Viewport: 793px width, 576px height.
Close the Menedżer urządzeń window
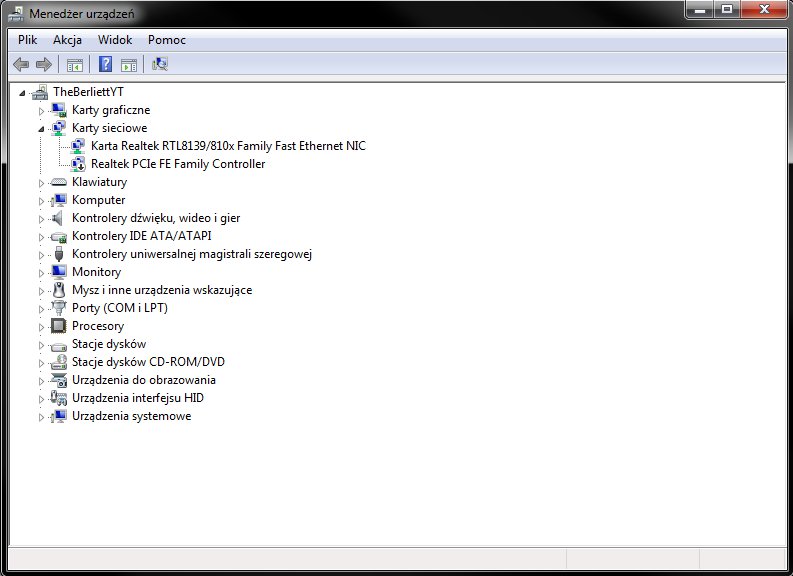coord(765,9)
